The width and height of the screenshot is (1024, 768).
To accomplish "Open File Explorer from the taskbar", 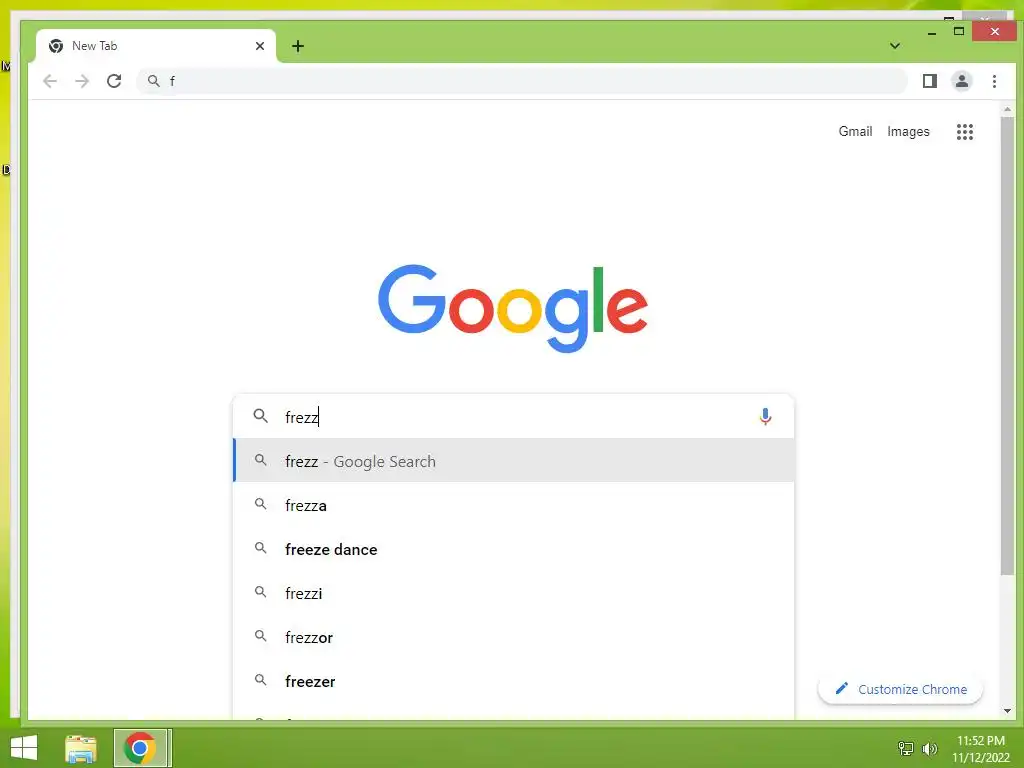I will [81, 748].
